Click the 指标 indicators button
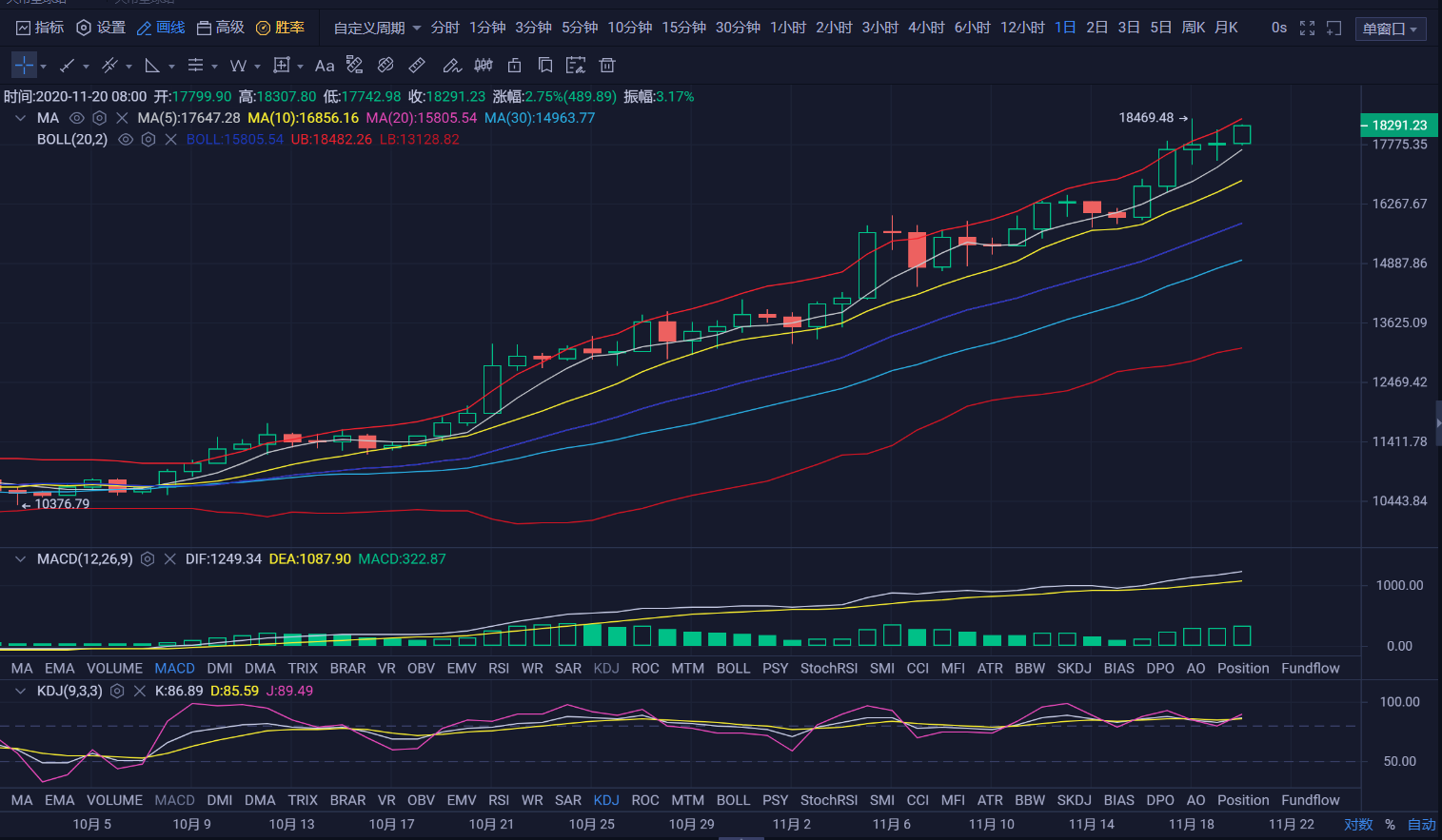Image resolution: width=1442 pixels, height=840 pixels. click(x=40, y=29)
